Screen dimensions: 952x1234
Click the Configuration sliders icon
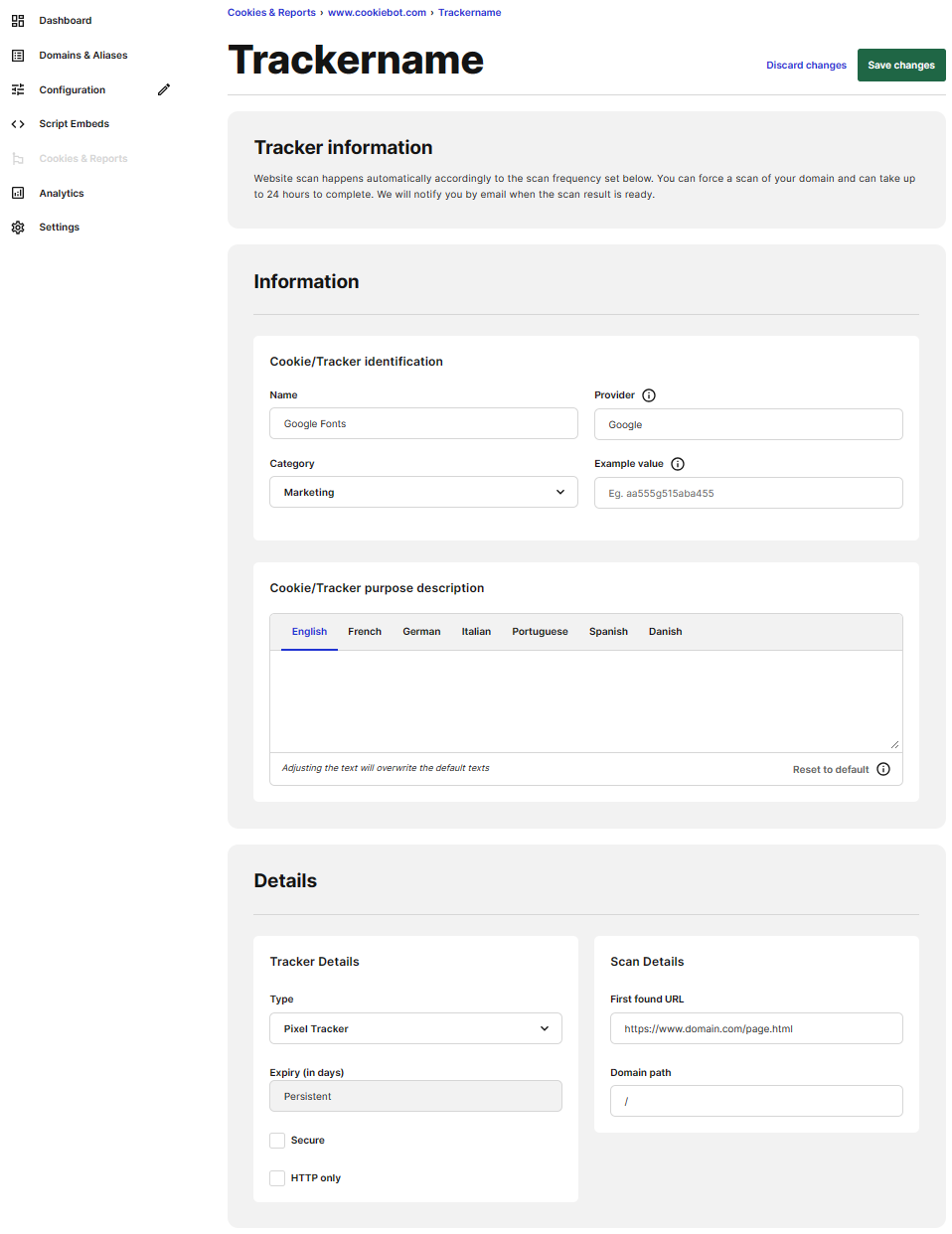pyautogui.click(x=18, y=89)
